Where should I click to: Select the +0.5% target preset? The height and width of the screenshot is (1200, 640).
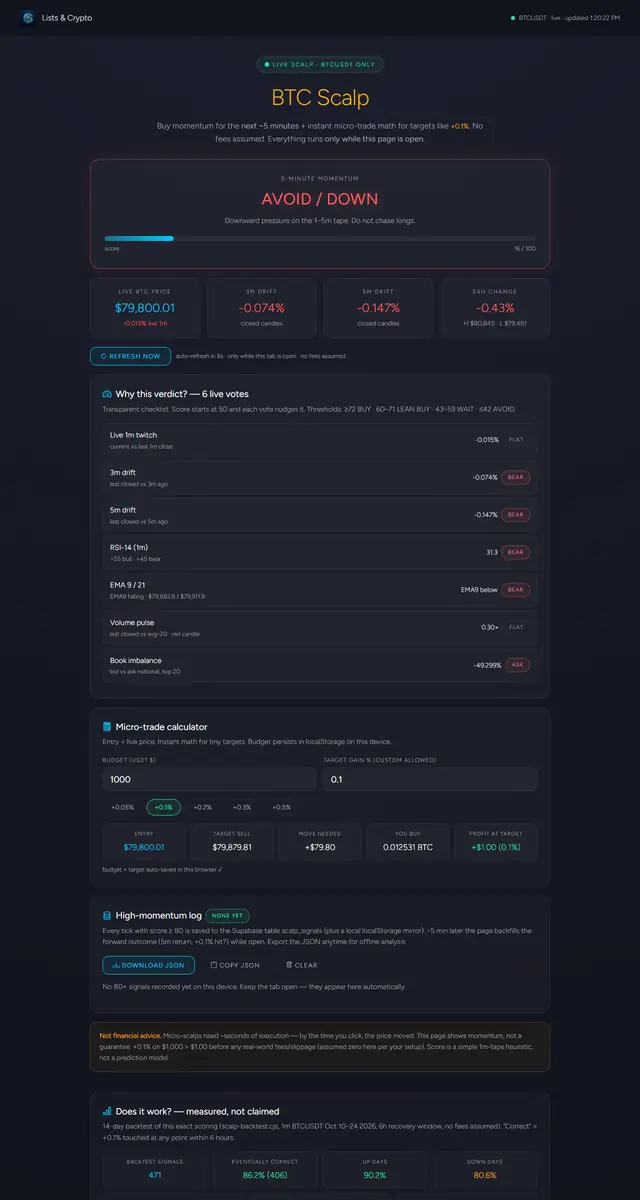[281, 807]
